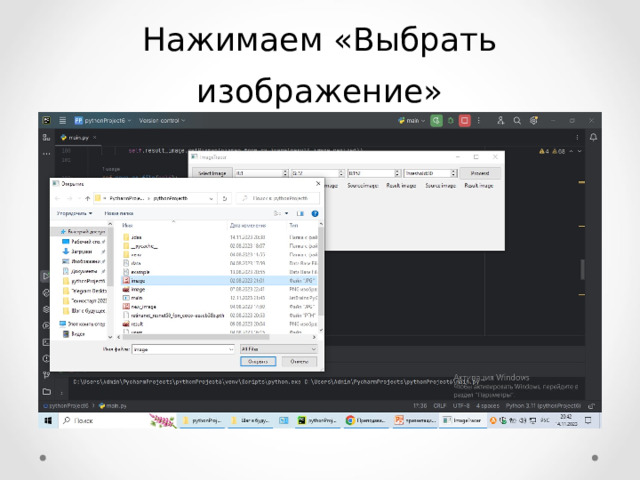The width and height of the screenshot is (640, 480).
Task: Open more tool windows ellipsis in sidebar
Action: point(46,154)
